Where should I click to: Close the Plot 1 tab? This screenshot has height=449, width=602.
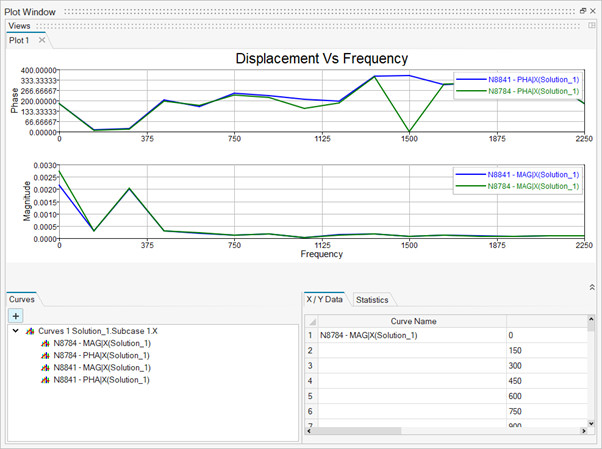point(42,41)
